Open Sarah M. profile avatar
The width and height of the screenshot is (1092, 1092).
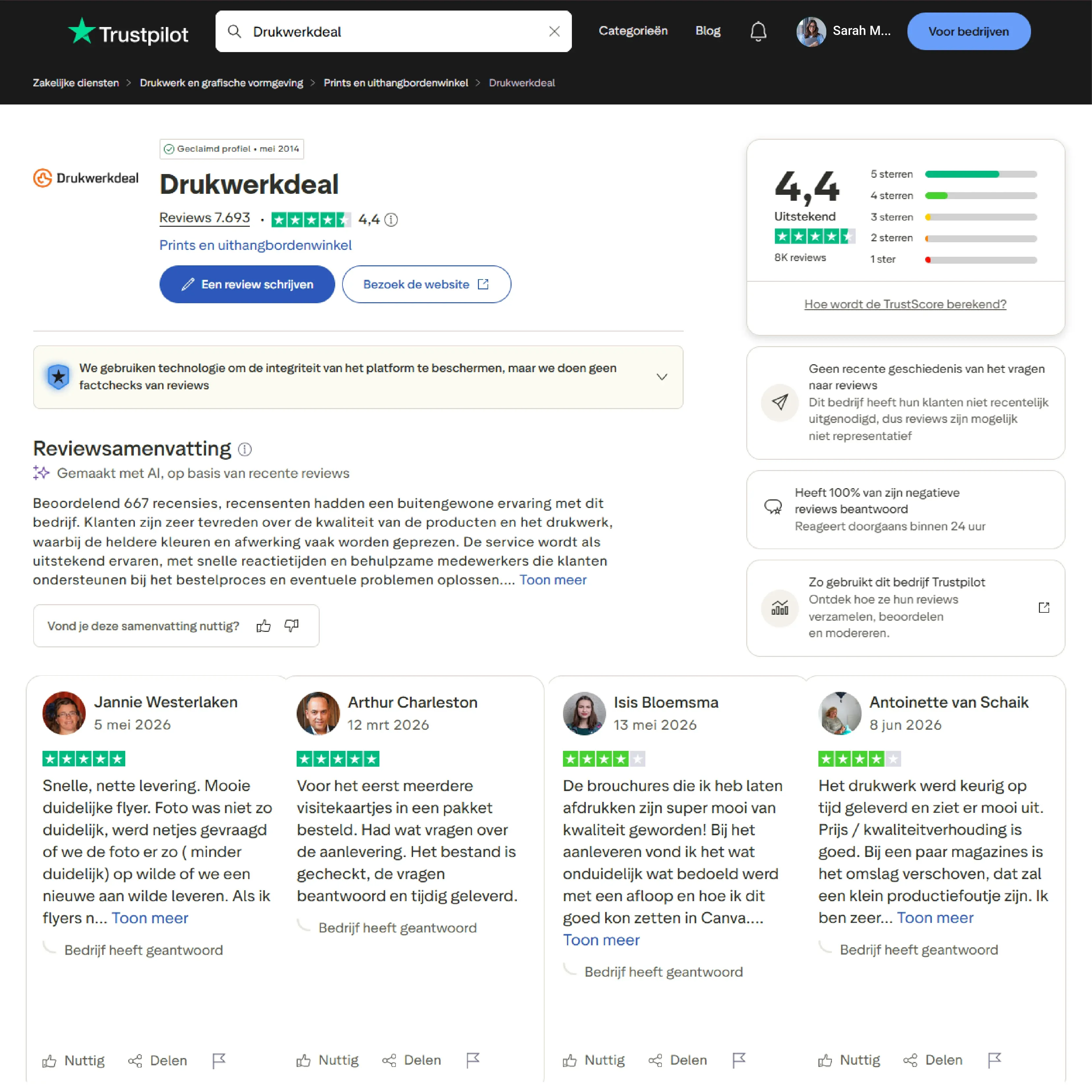(811, 32)
